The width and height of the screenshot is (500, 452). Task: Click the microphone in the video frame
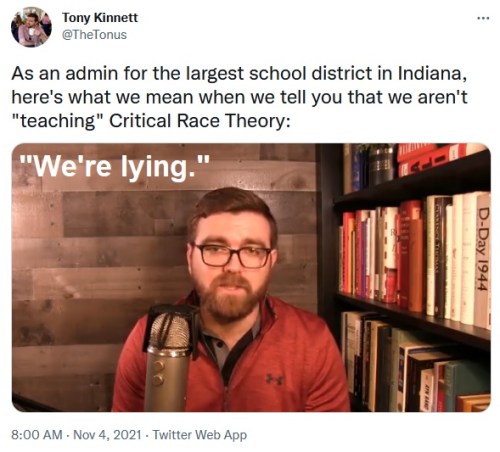(x=169, y=358)
